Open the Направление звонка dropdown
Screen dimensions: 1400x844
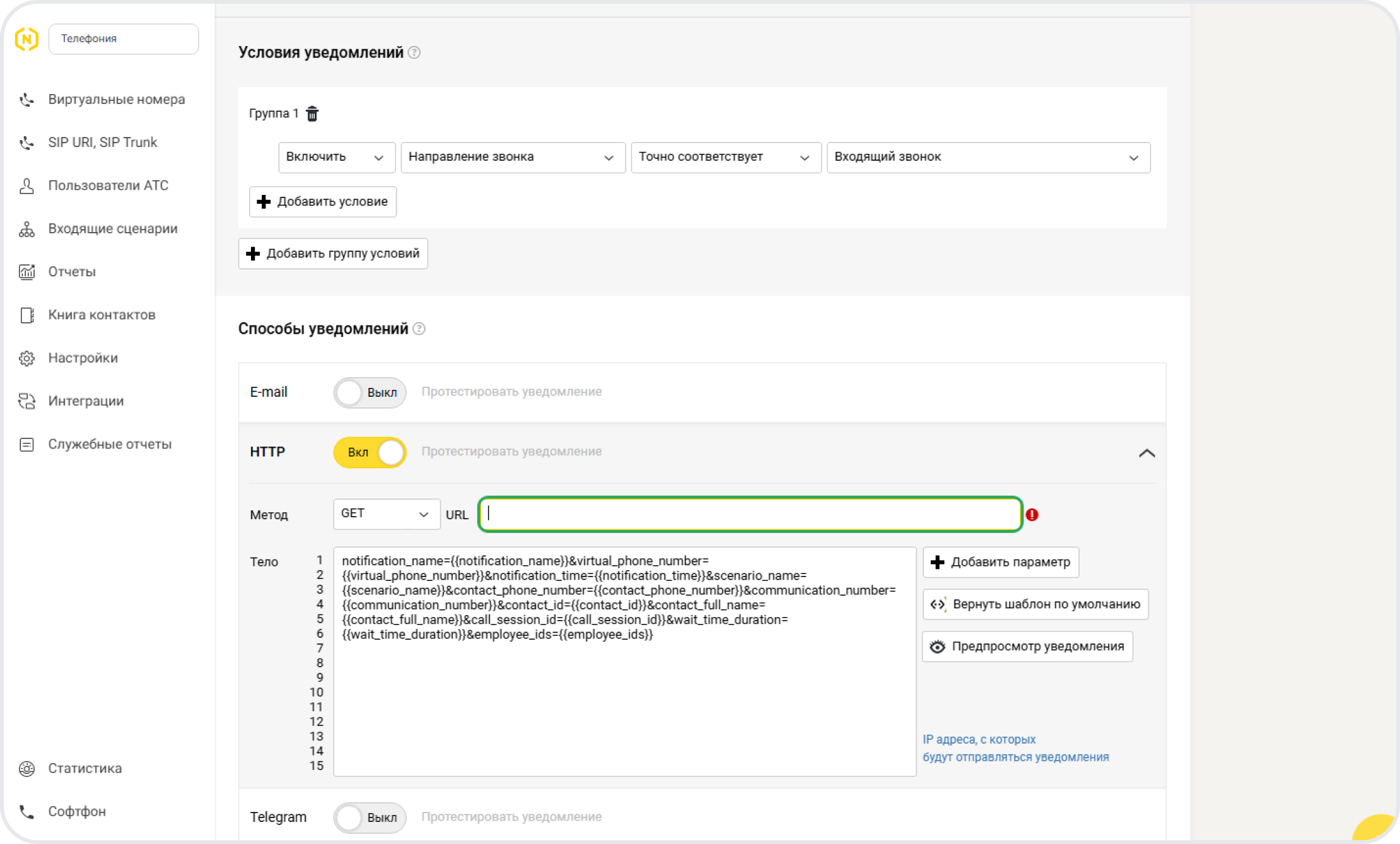pos(512,157)
